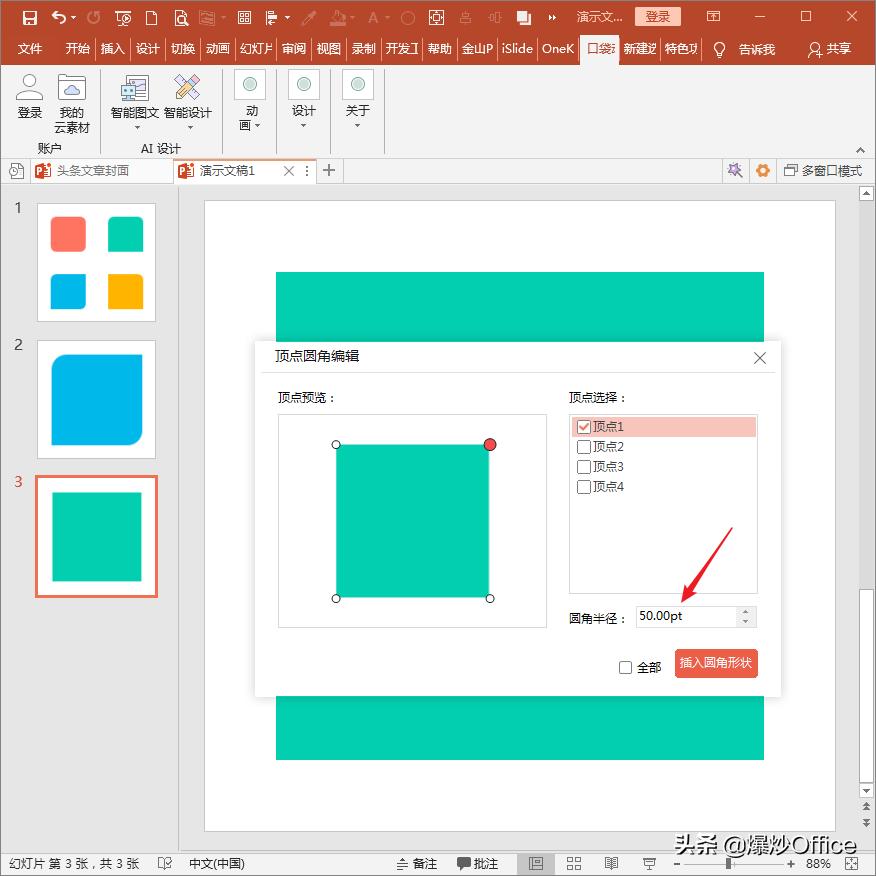The height and width of the screenshot is (876, 876).
Task: Switch to the 头条文章封面 document tab
Action: (x=92, y=171)
